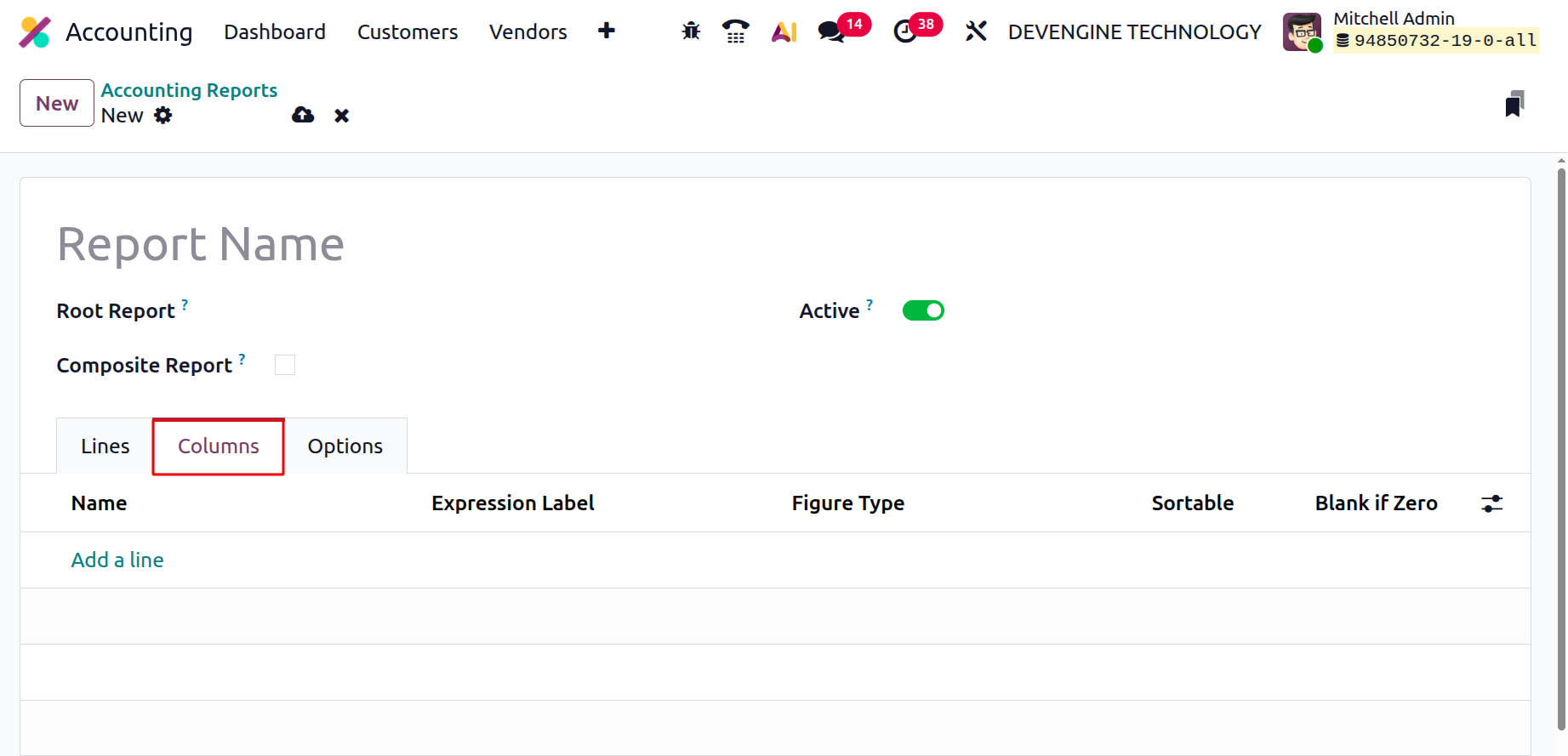The height and width of the screenshot is (756, 1568).
Task: Click the bookmark icon on right
Action: coord(1514,104)
